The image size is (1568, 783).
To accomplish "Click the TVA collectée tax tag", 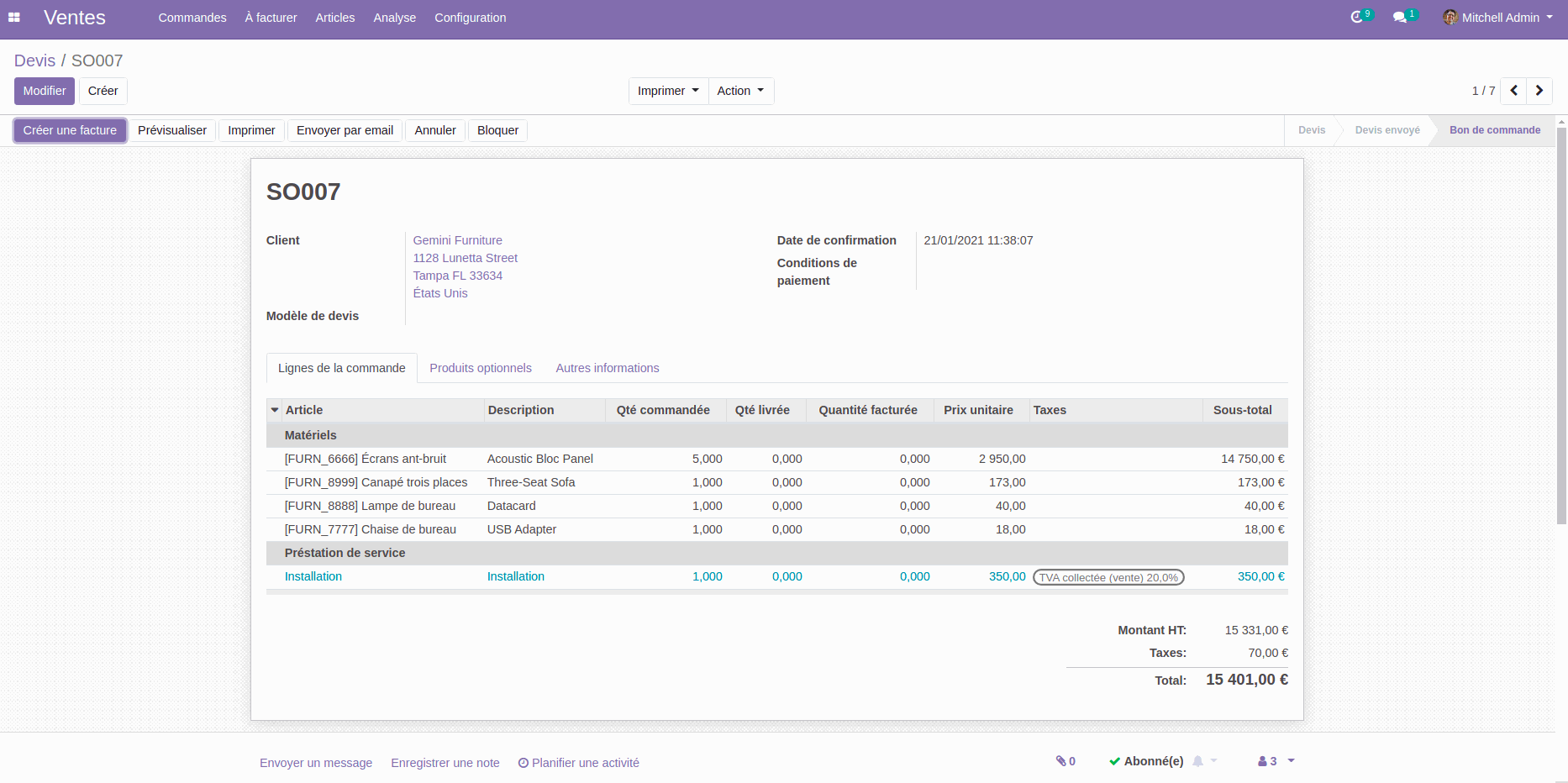I will [1108, 577].
